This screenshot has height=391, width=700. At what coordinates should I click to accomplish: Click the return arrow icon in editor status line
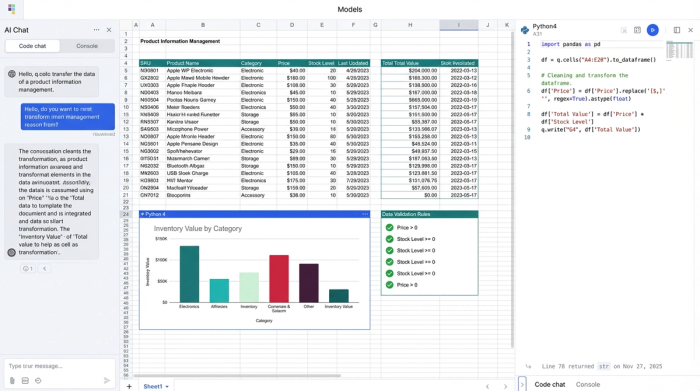coord(529,366)
